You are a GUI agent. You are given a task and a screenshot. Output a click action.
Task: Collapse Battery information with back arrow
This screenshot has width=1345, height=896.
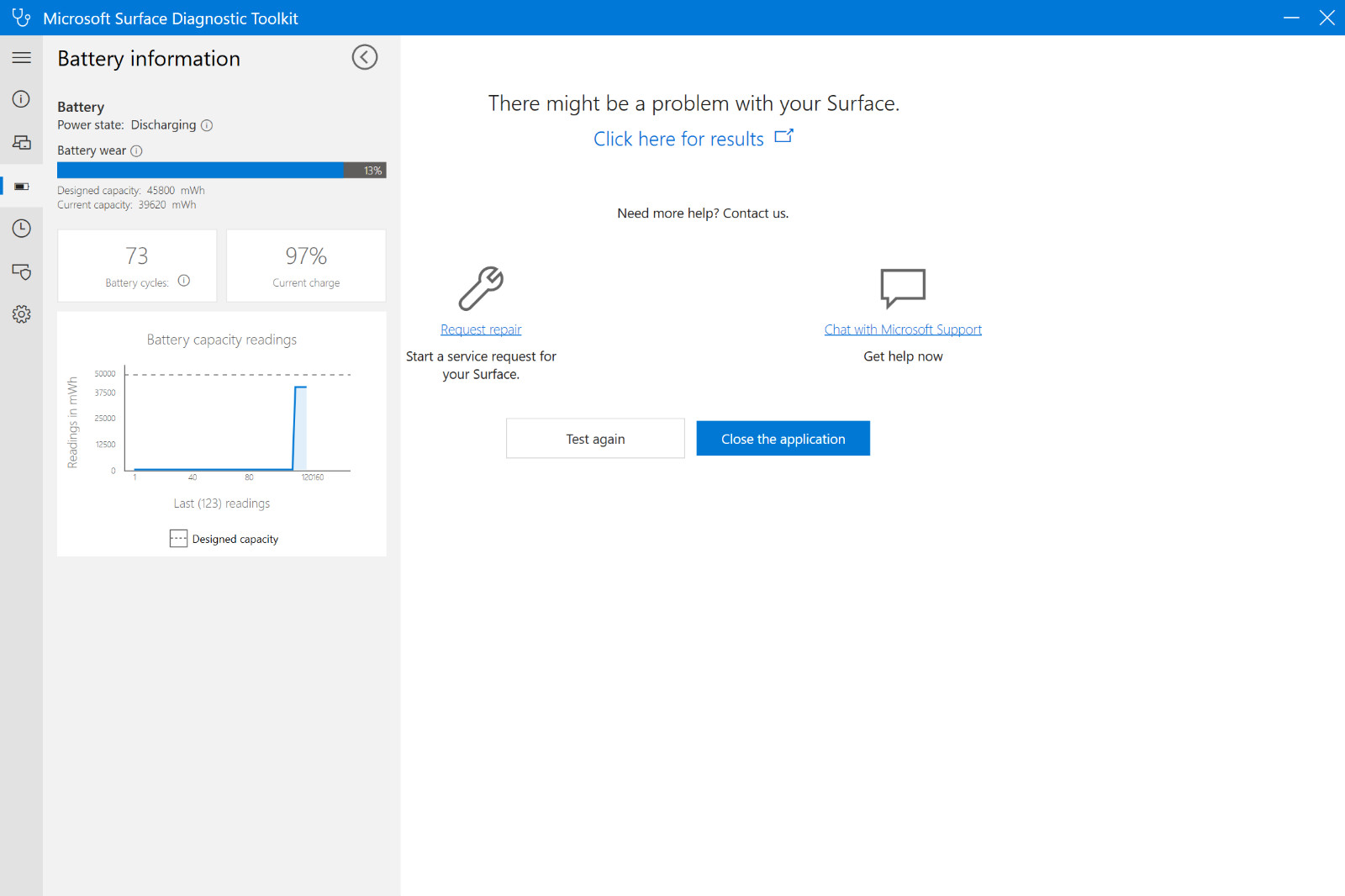pos(365,57)
